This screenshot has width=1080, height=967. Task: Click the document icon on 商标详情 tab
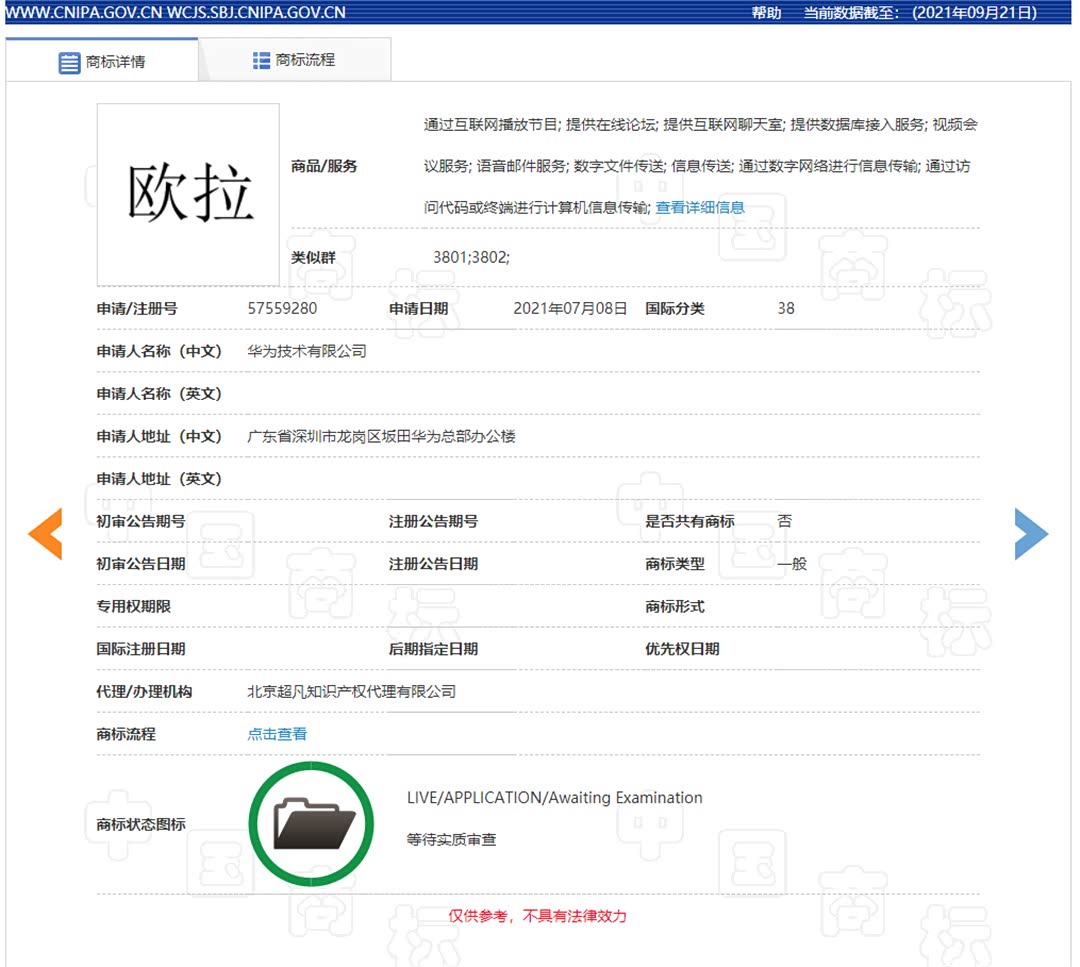68,61
